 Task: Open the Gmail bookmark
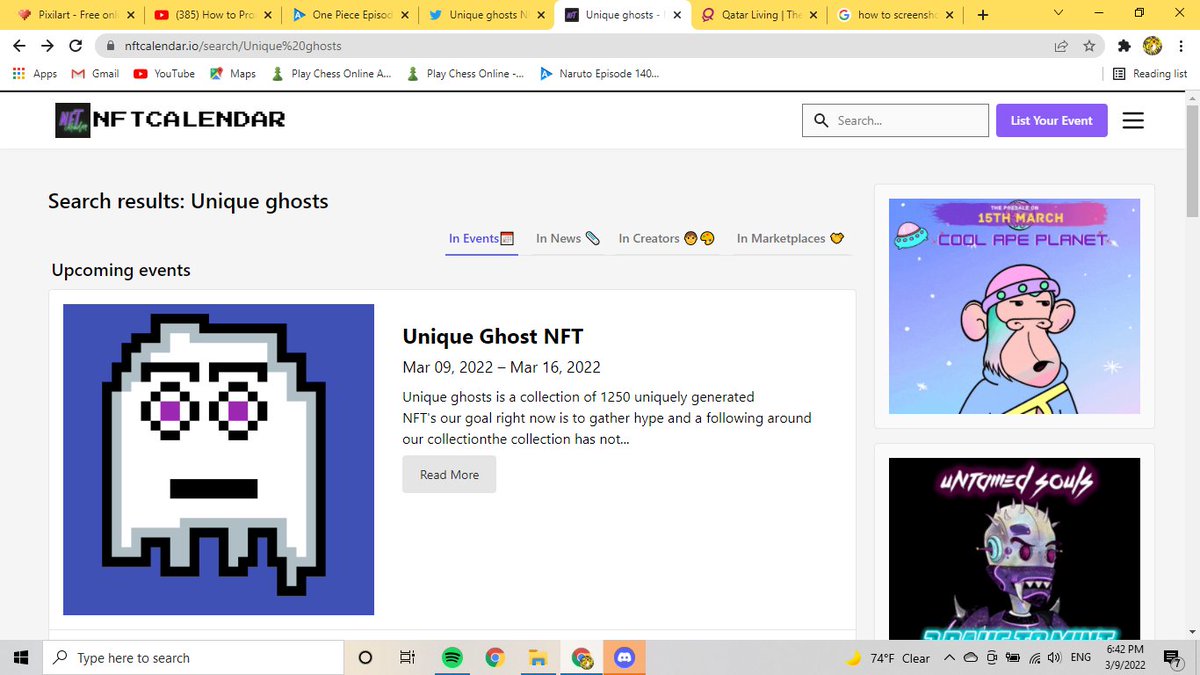coord(96,74)
